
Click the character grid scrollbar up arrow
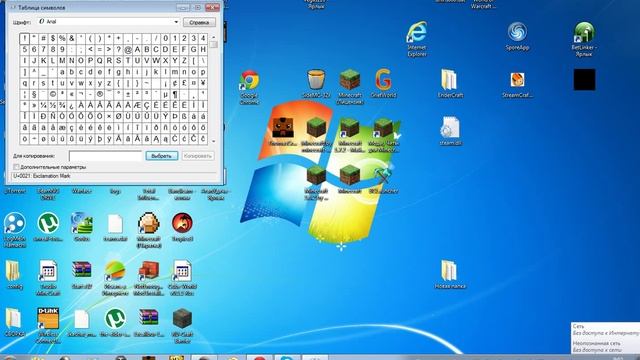(x=213, y=37)
